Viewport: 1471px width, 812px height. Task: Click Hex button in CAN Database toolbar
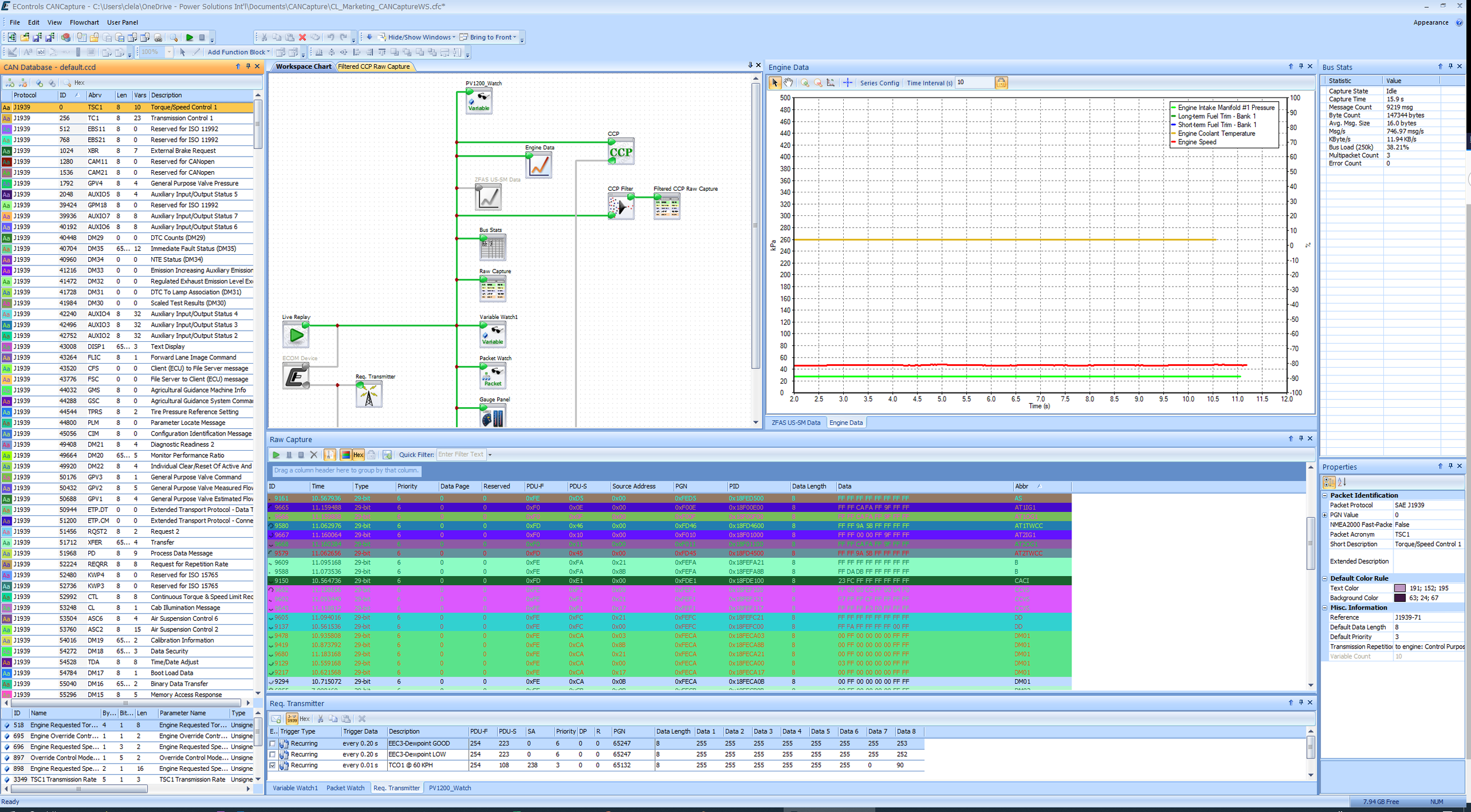(79, 83)
